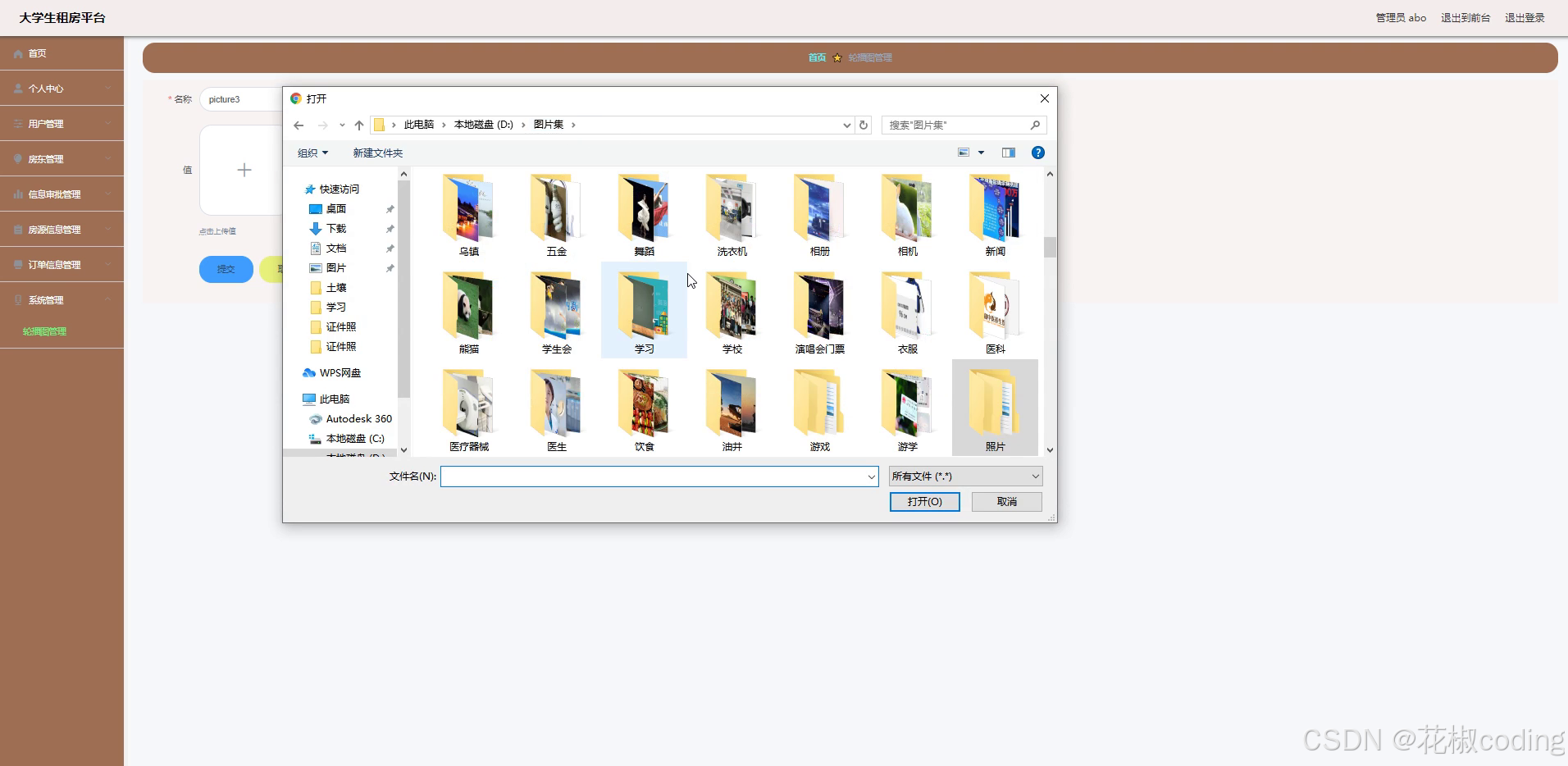The image size is (1568, 766).
Task: Open the 新闻 folder
Action: click(995, 215)
